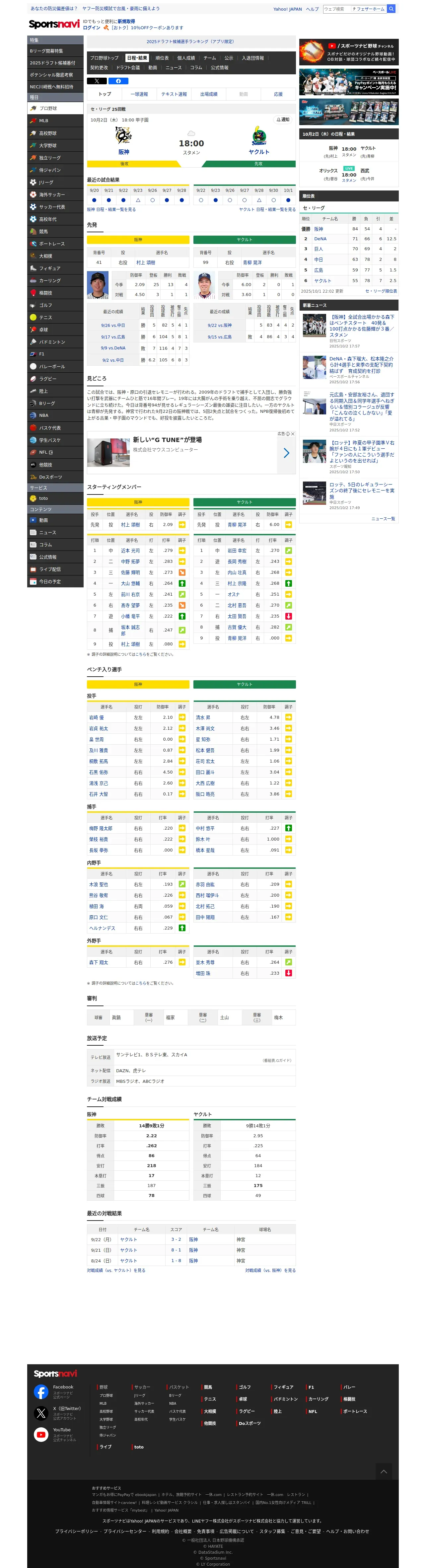Viewport: 426px width, 1568px height.
Task: Select 順位表 in the baseball menu
Action: (x=162, y=58)
